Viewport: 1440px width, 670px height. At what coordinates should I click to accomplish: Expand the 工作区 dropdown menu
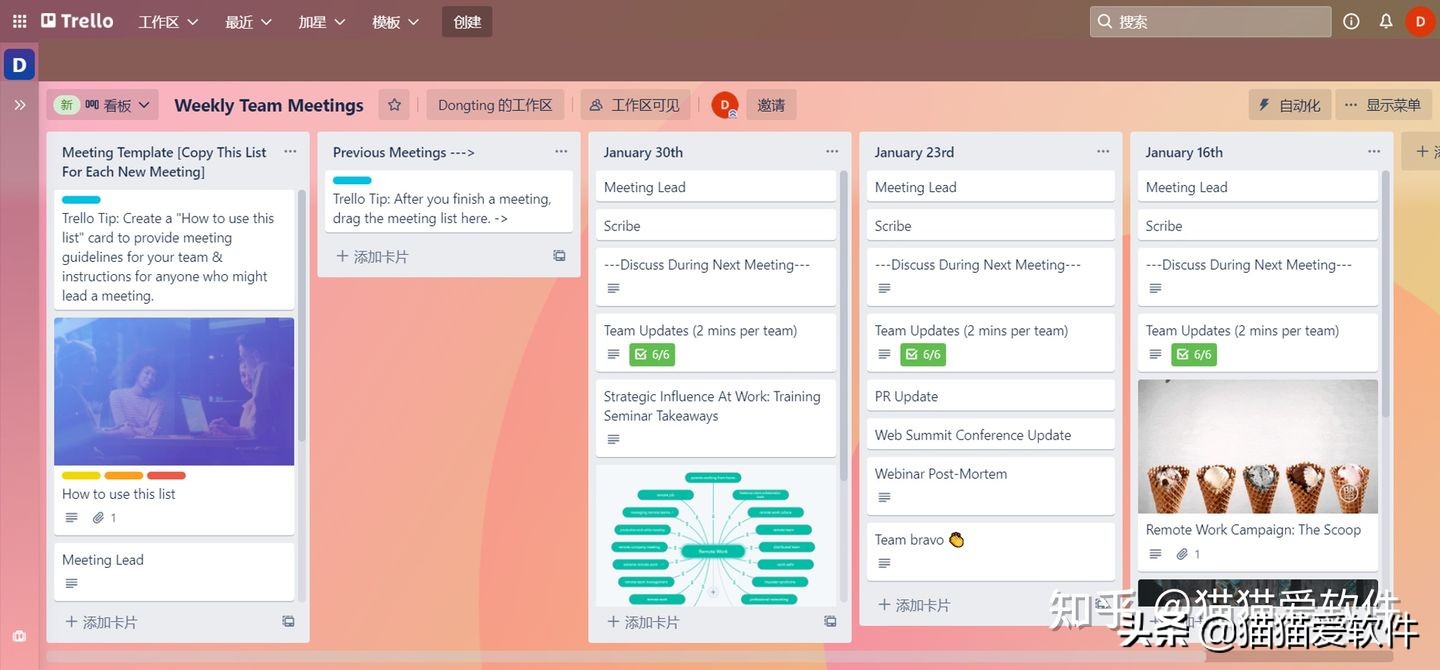(x=168, y=22)
